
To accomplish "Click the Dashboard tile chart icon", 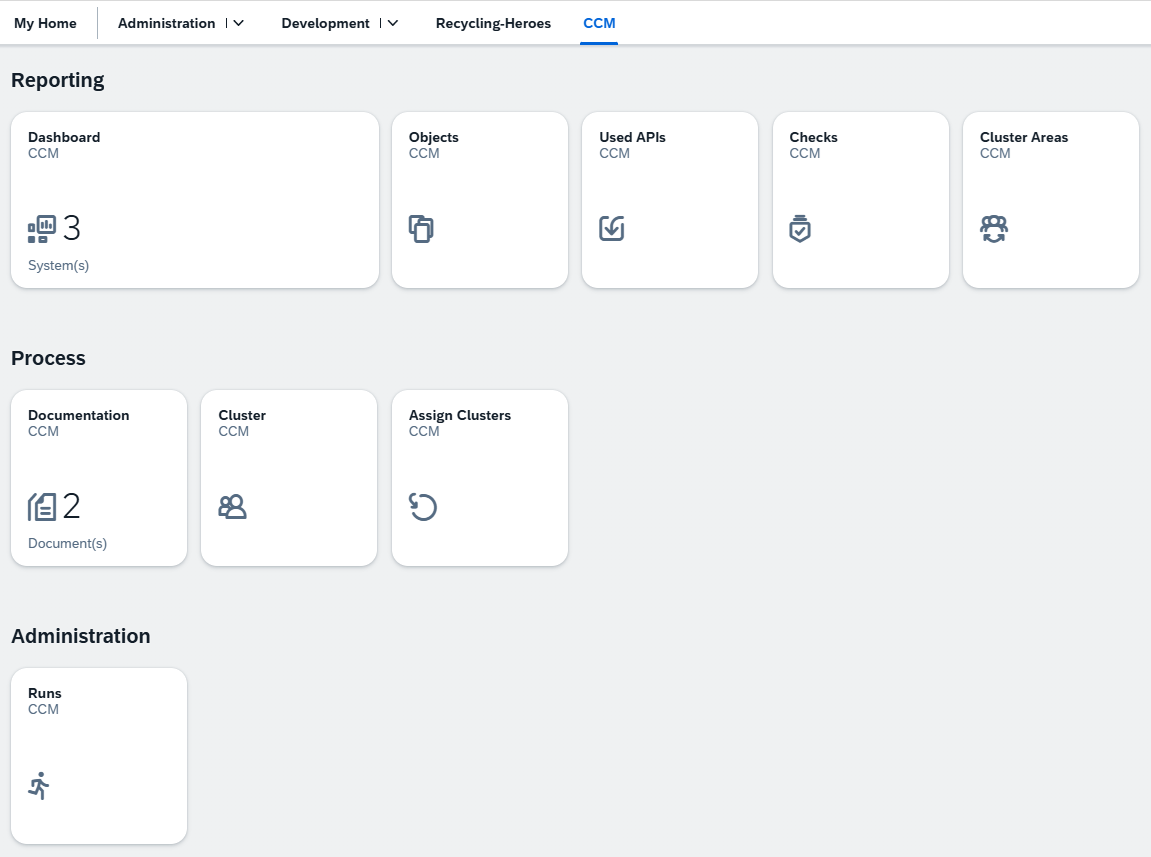I will point(42,229).
